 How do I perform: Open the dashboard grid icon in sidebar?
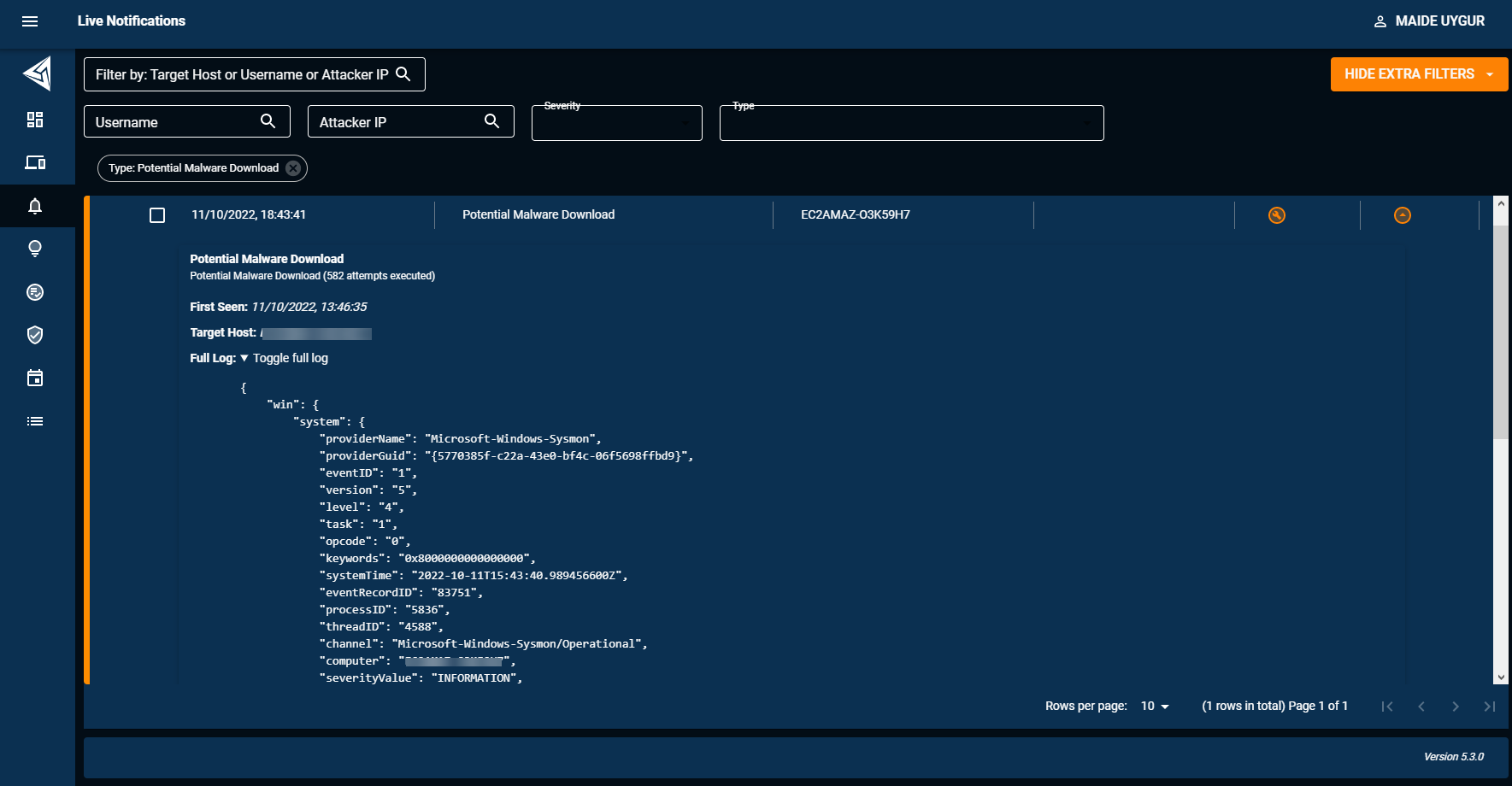(x=35, y=120)
